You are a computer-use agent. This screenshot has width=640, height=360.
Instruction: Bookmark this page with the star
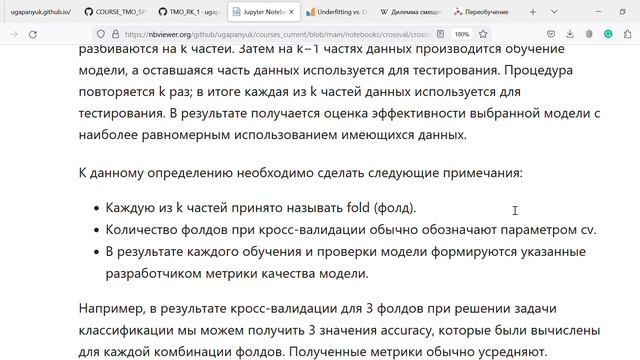(483, 34)
